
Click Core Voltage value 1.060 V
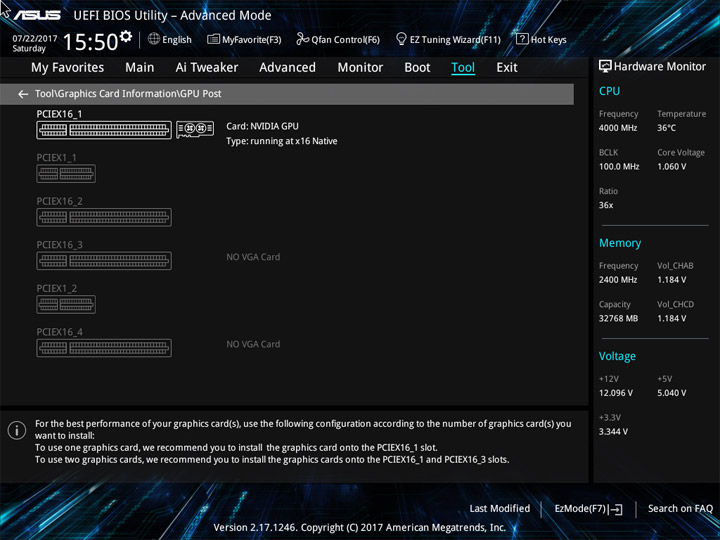tap(671, 167)
